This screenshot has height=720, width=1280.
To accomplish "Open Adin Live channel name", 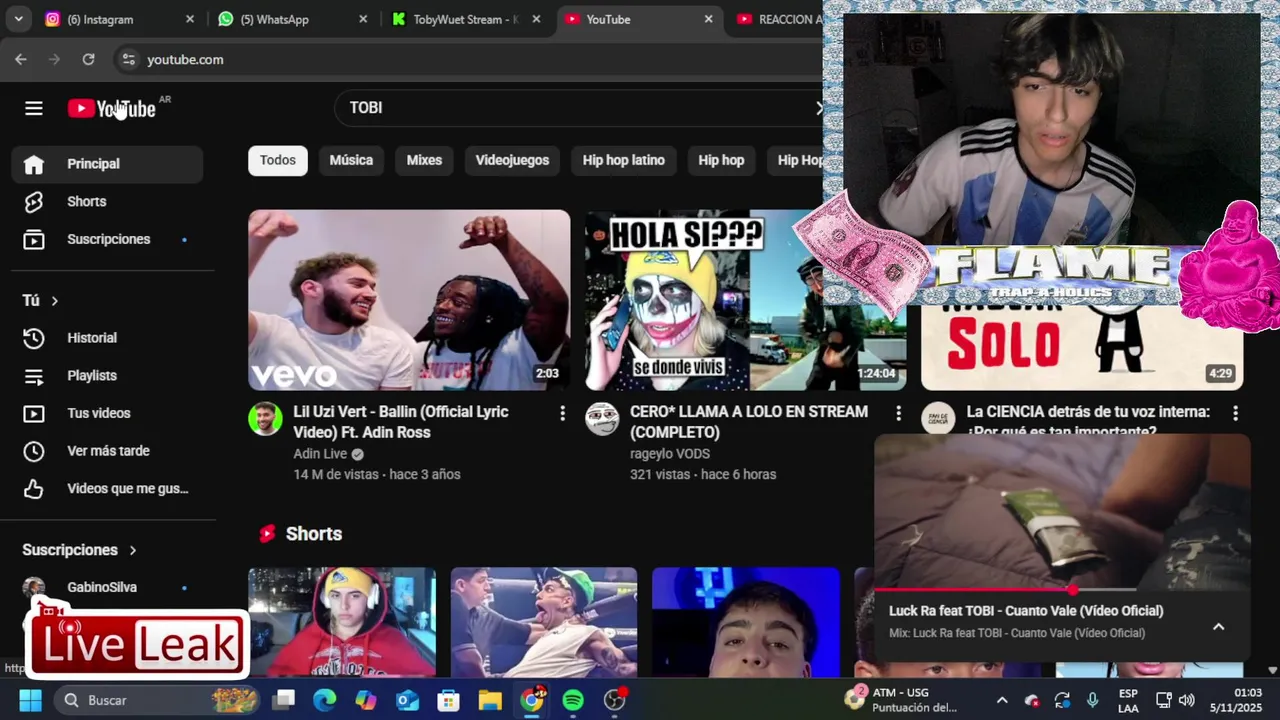I will [x=320, y=454].
